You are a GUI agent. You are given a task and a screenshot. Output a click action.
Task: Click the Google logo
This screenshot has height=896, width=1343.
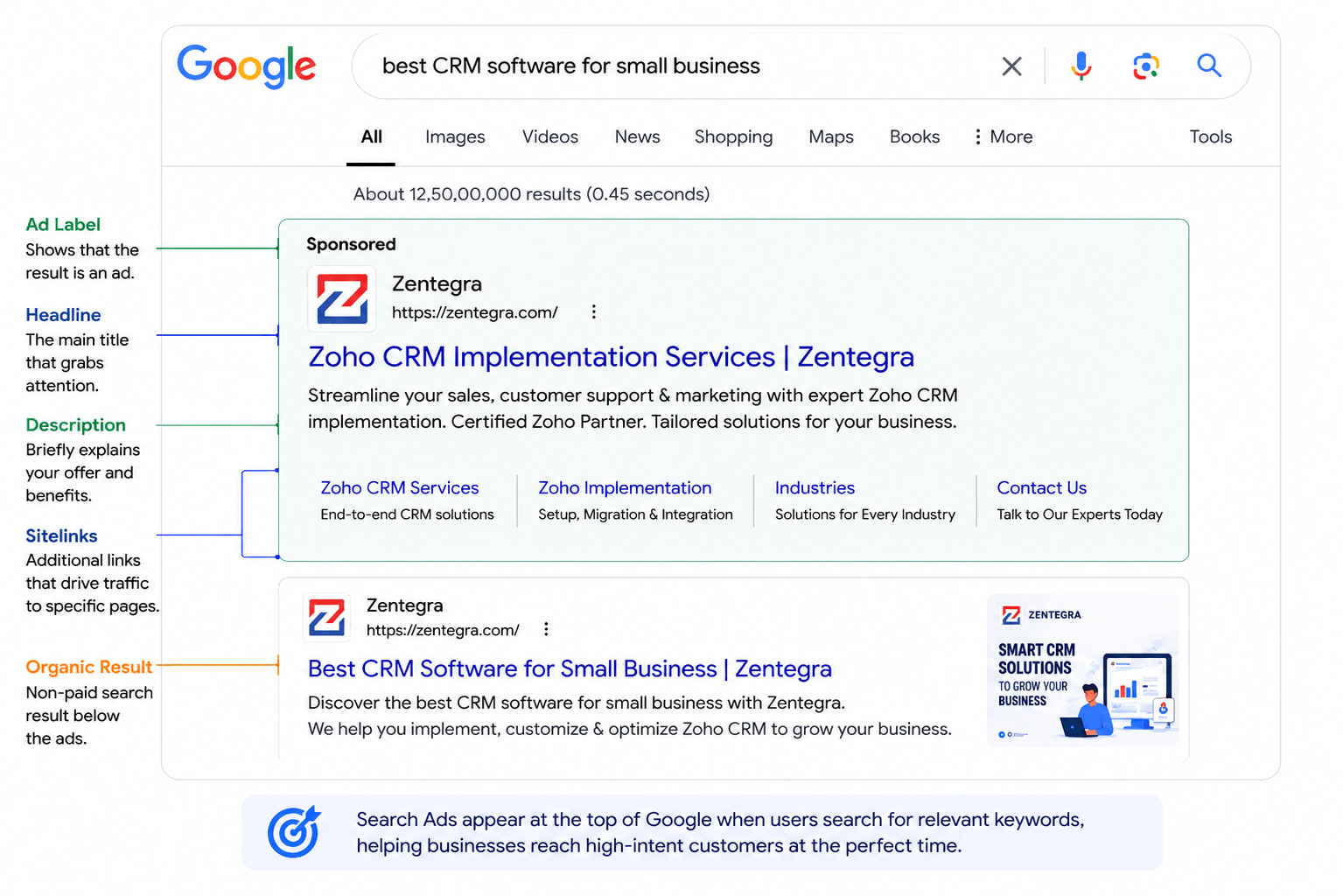coord(247,66)
